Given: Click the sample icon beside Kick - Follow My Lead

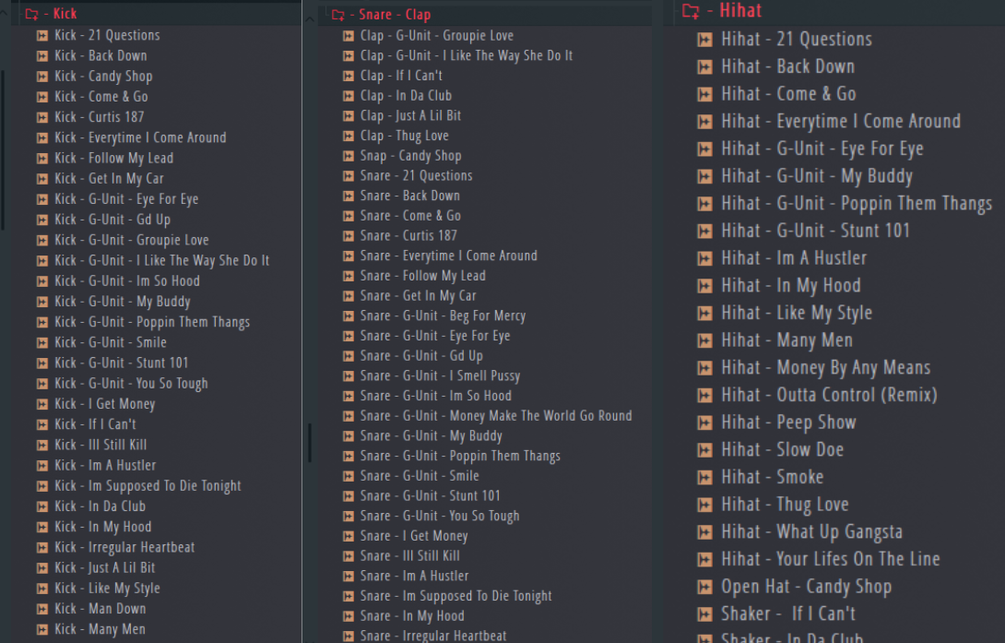Looking at the screenshot, I should [42, 158].
